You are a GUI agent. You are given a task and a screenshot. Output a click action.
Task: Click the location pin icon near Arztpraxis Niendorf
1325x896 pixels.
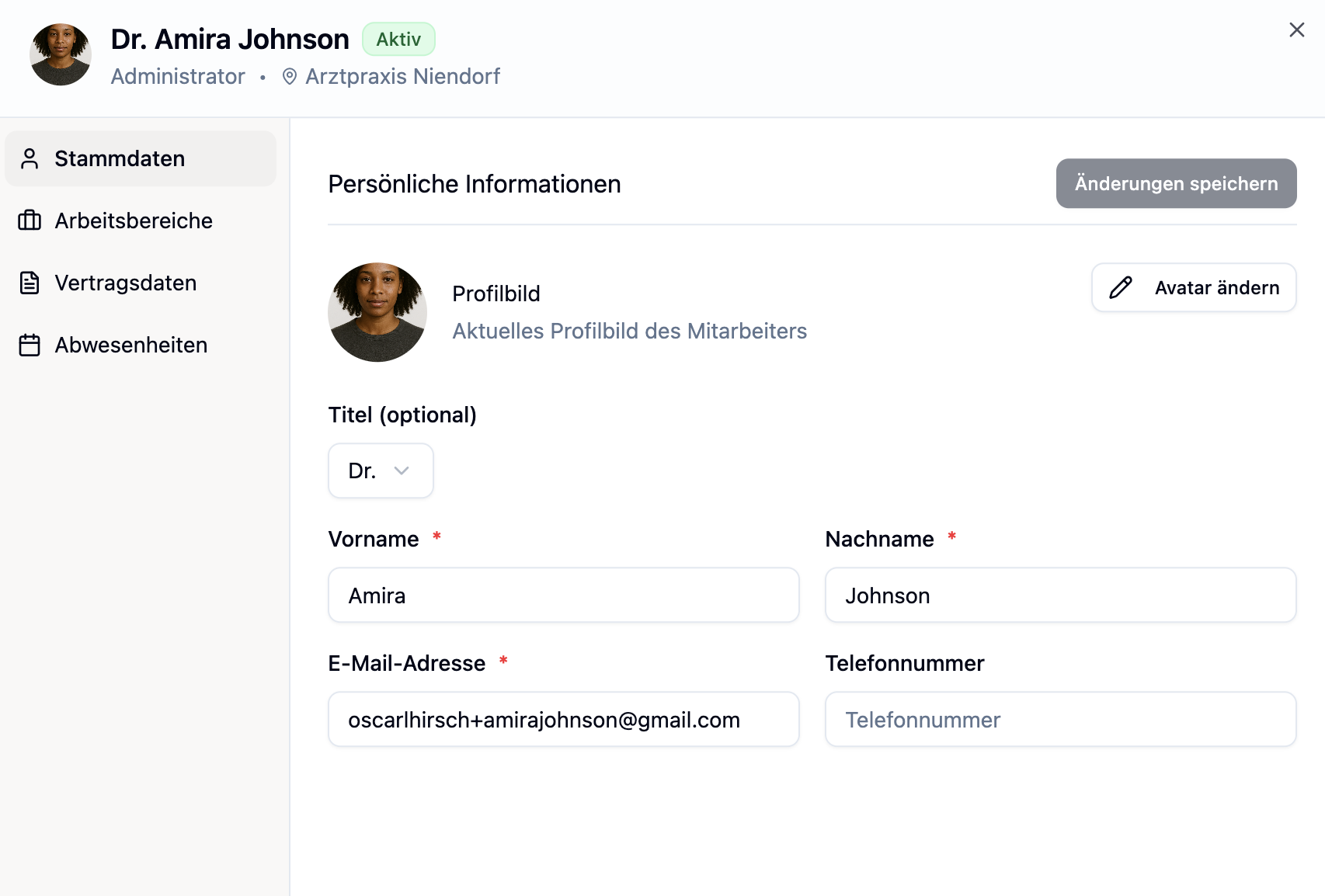coord(290,76)
